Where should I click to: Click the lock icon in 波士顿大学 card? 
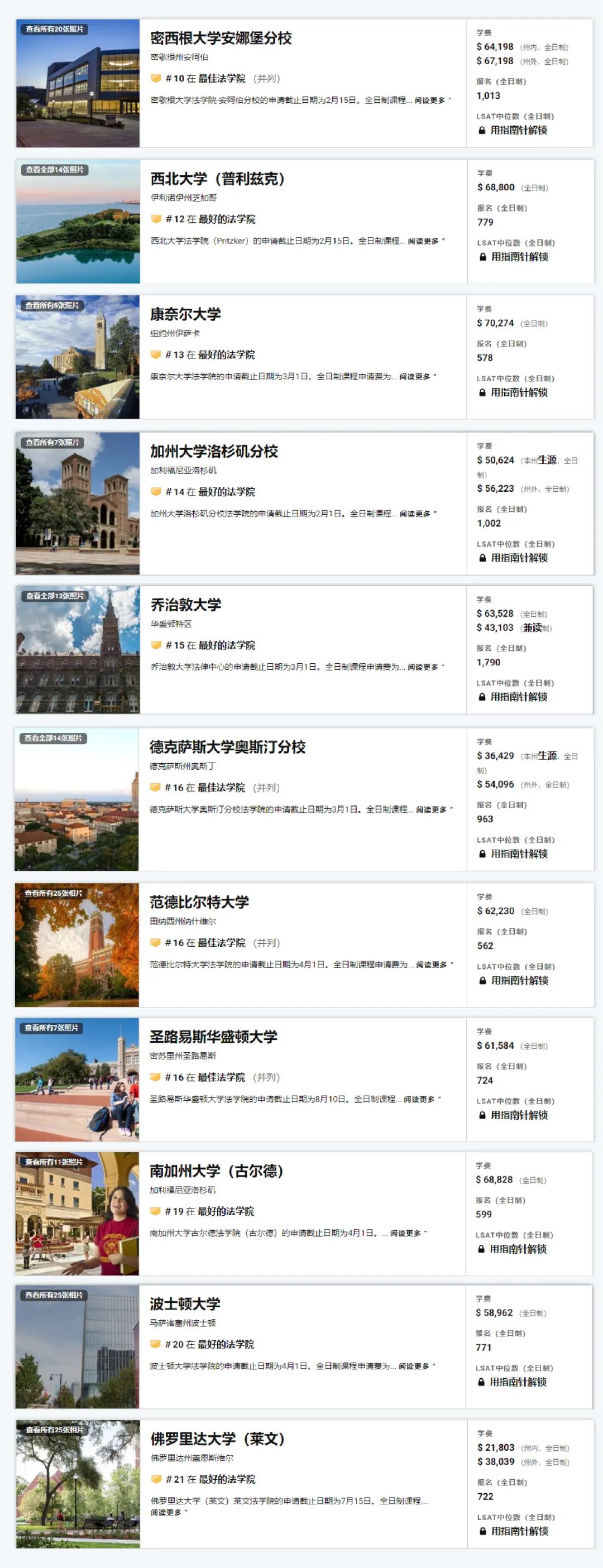[x=481, y=1382]
